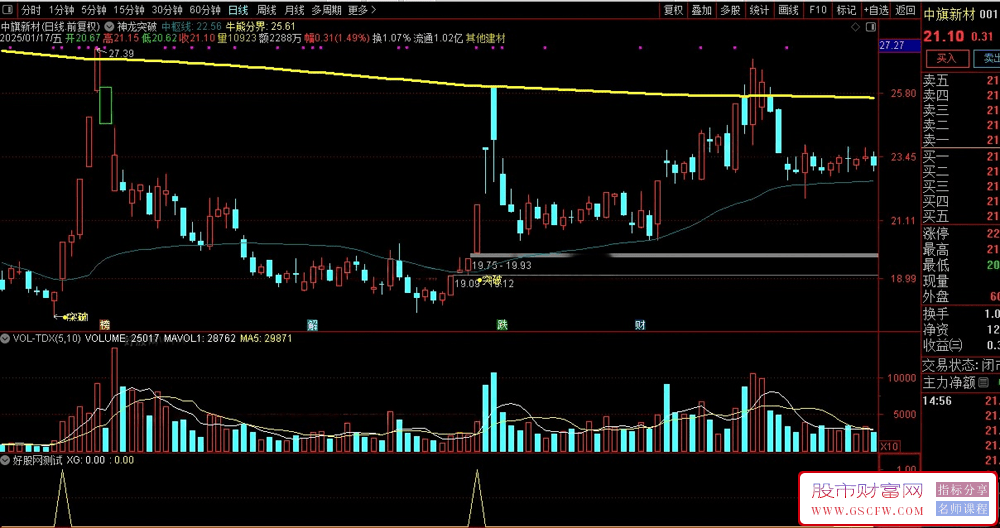The width and height of the screenshot is (1000, 528).
Task: Toggle the right panel icon near chart corner
Action: click(x=871, y=27)
